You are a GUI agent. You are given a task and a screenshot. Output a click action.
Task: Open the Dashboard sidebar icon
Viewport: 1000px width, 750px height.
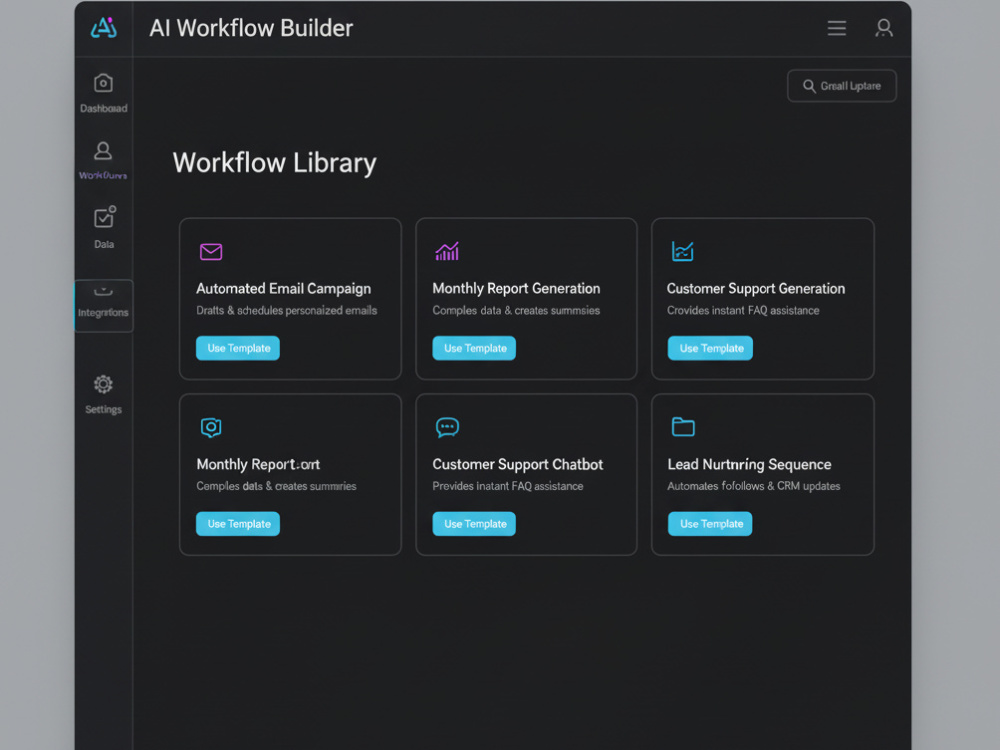click(x=103, y=83)
